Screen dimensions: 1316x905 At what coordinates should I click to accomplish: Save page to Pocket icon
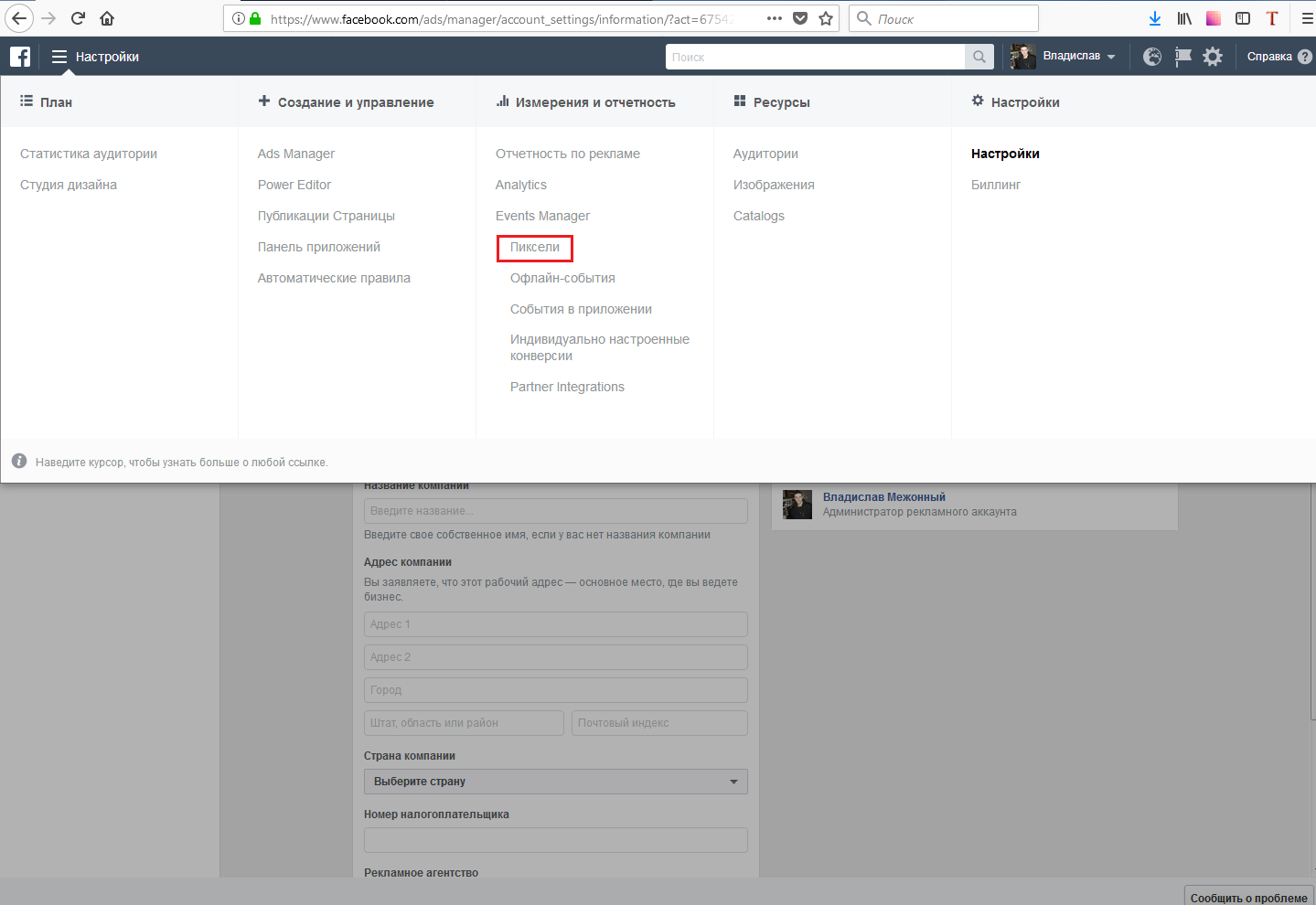[x=800, y=18]
